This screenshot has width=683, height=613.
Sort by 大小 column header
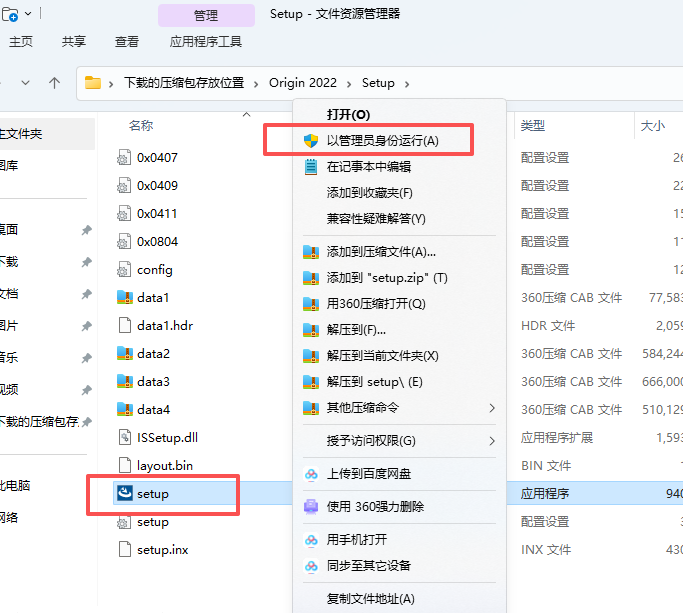pos(653,125)
